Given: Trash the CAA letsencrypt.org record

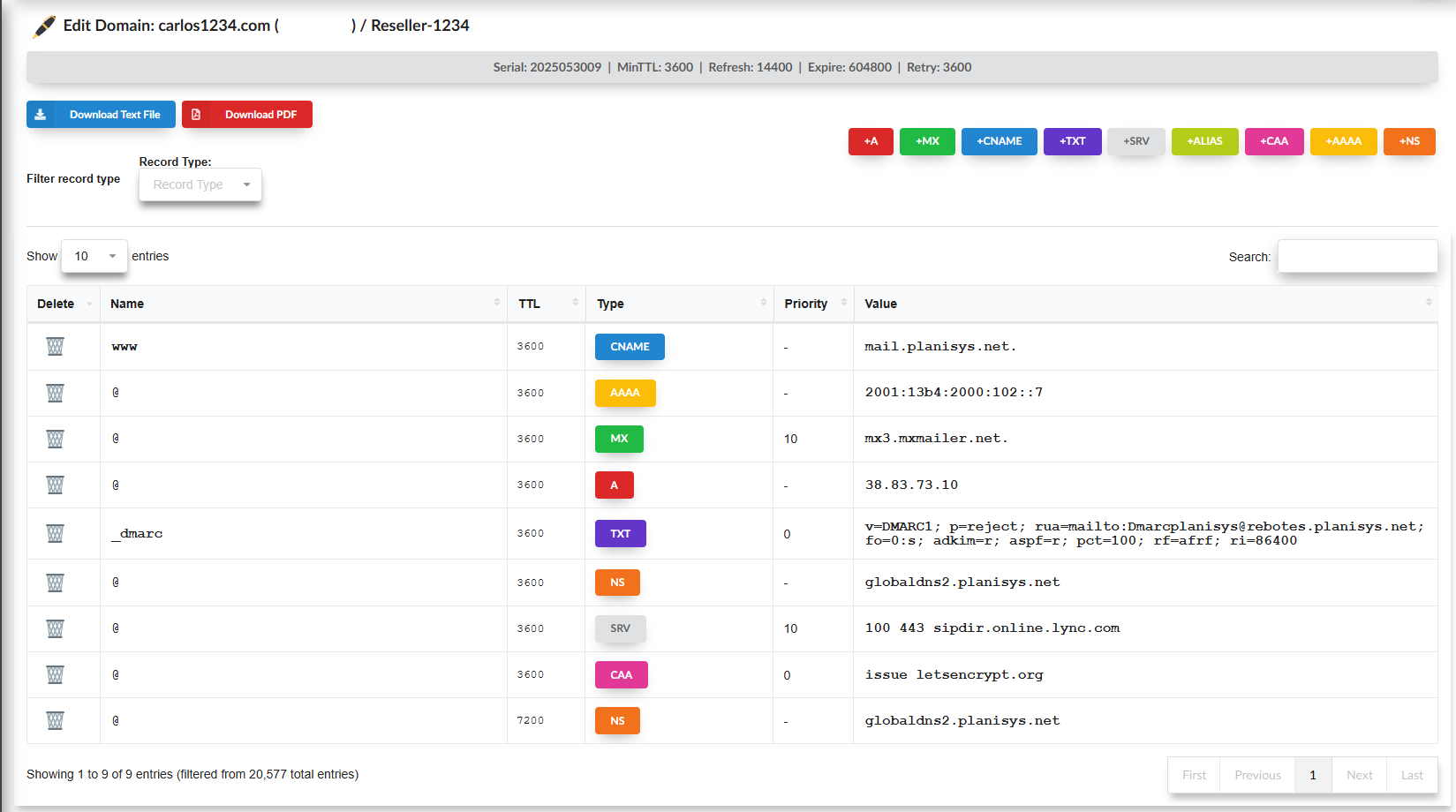Looking at the screenshot, I should (55, 675).
